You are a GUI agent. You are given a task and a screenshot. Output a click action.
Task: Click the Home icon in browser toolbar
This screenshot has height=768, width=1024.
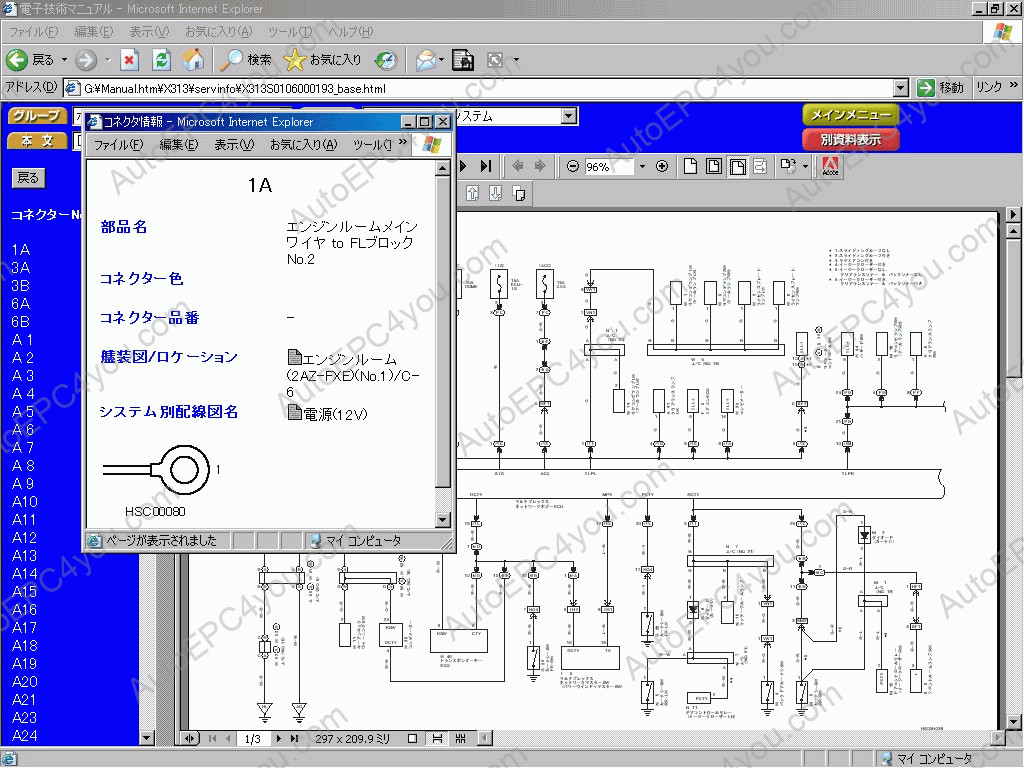pos(193,60)
